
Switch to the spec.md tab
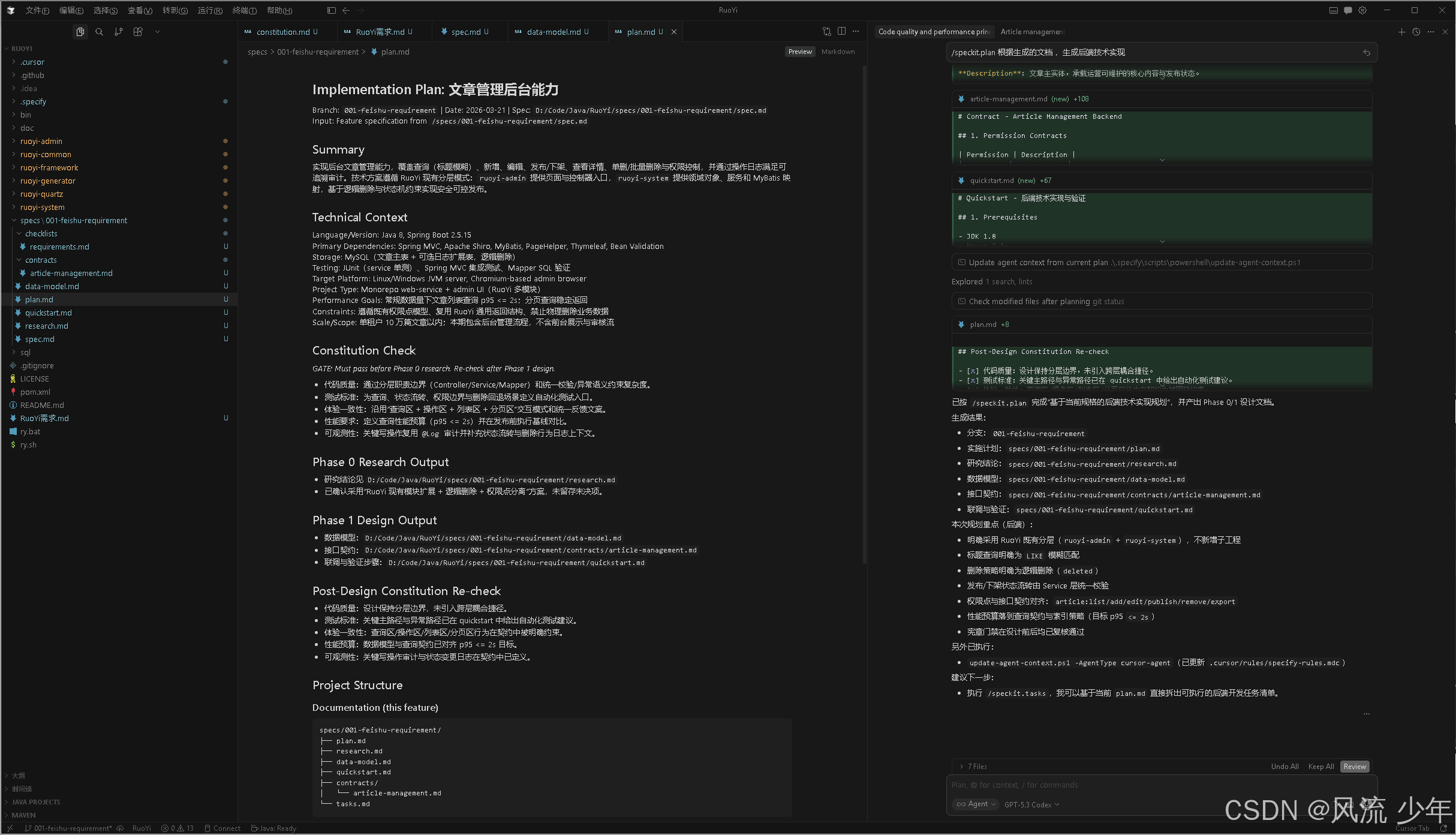465,32
